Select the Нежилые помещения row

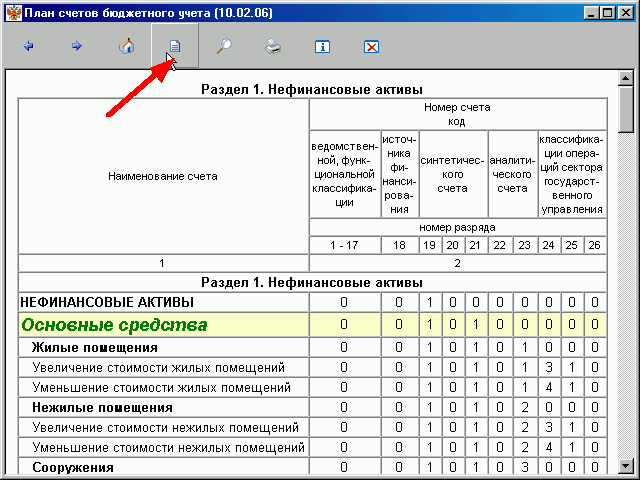pyautogui.click(x=312, y=407)
